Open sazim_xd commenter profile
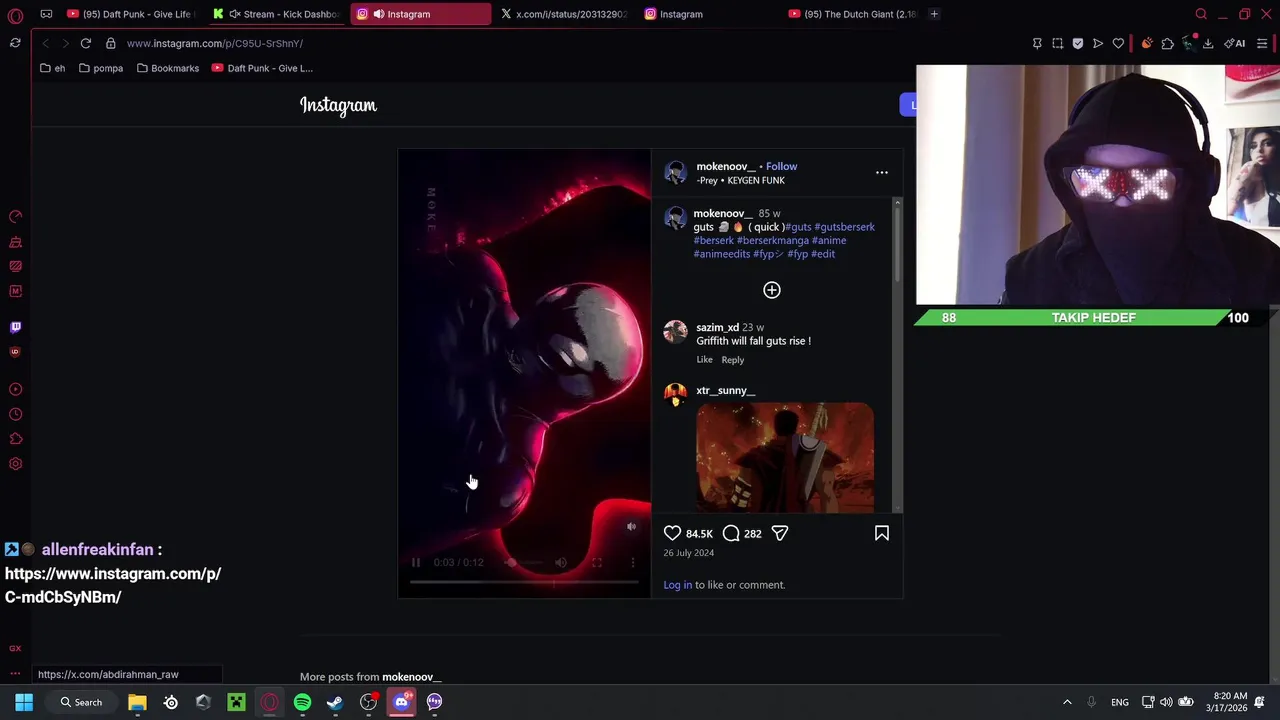The height and width of the screenshot is (720, 1280). click(x=717, y=327)
